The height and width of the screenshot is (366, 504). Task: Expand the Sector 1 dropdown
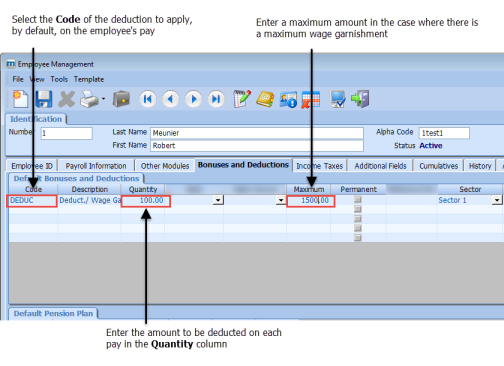[497, 200]
